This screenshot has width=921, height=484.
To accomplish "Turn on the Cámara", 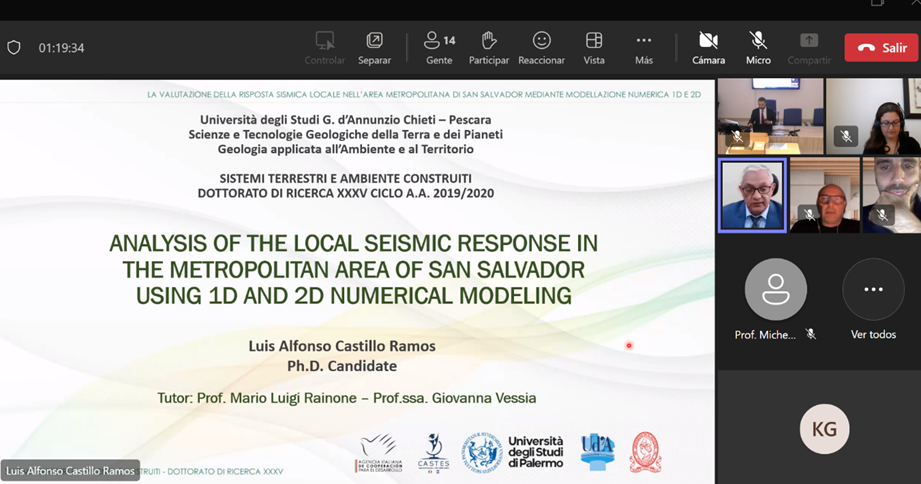I will tap(708, 47).
